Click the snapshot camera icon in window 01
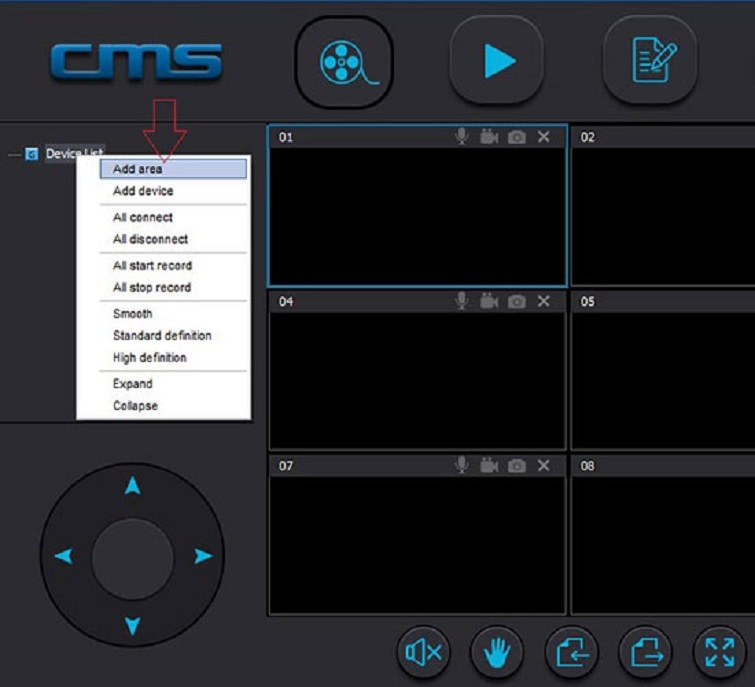Viewport: 755px width, 687px height. [516, 137]
